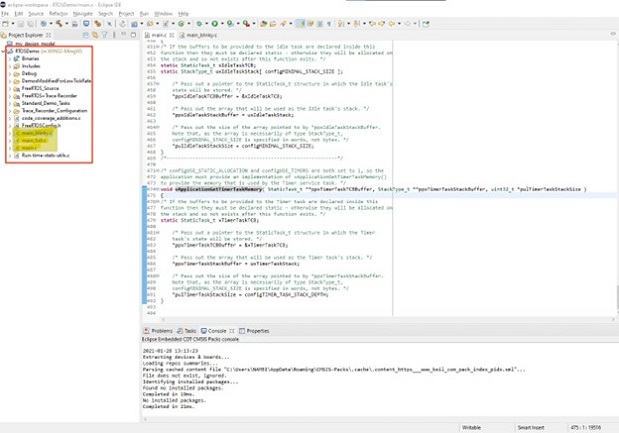Select main_full.c in Project Explorer
This screenshot has width=619, height=433.
coord(34,141)
